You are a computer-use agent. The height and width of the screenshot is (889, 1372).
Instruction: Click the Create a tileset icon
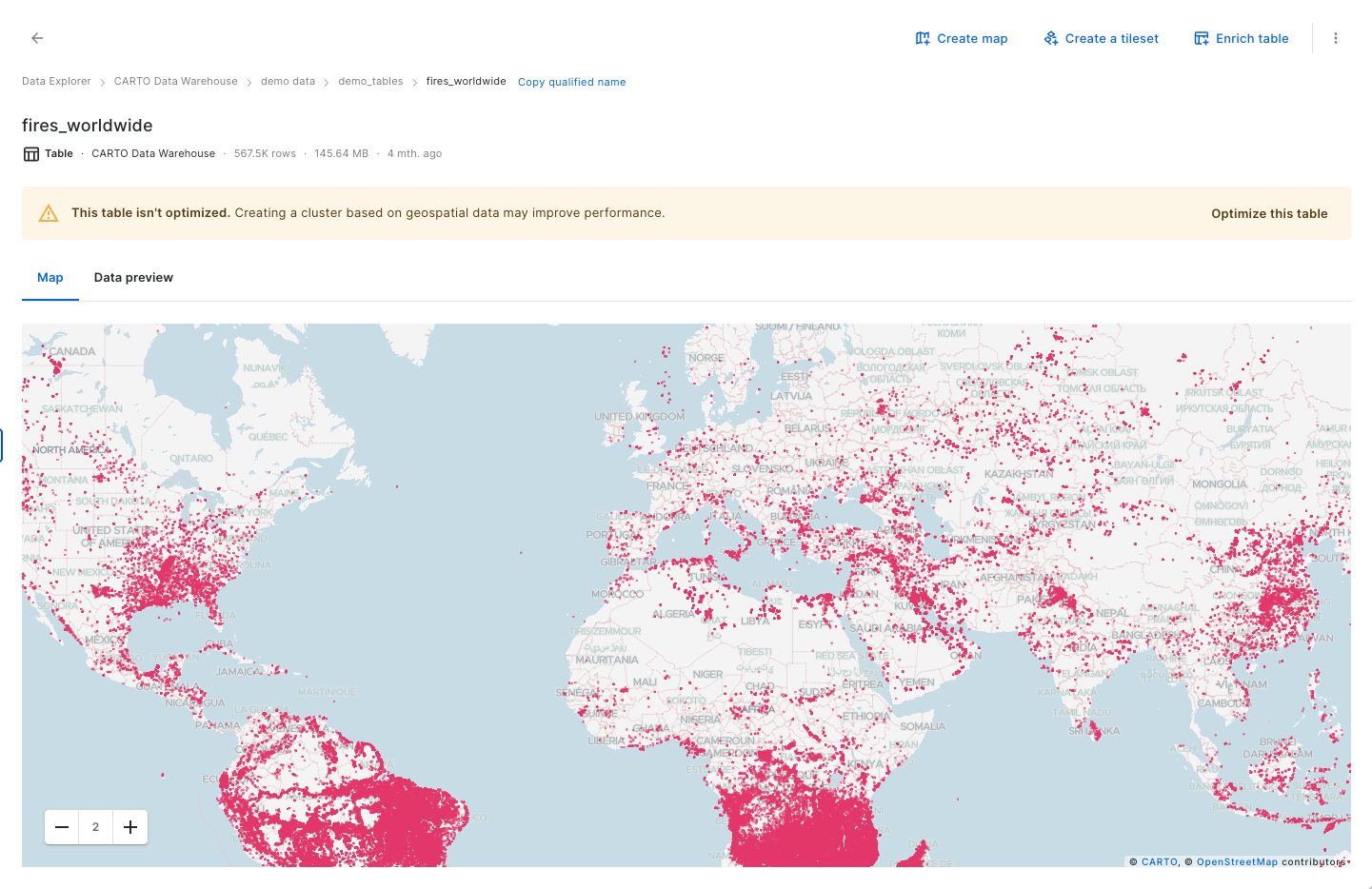(1051, 38)
